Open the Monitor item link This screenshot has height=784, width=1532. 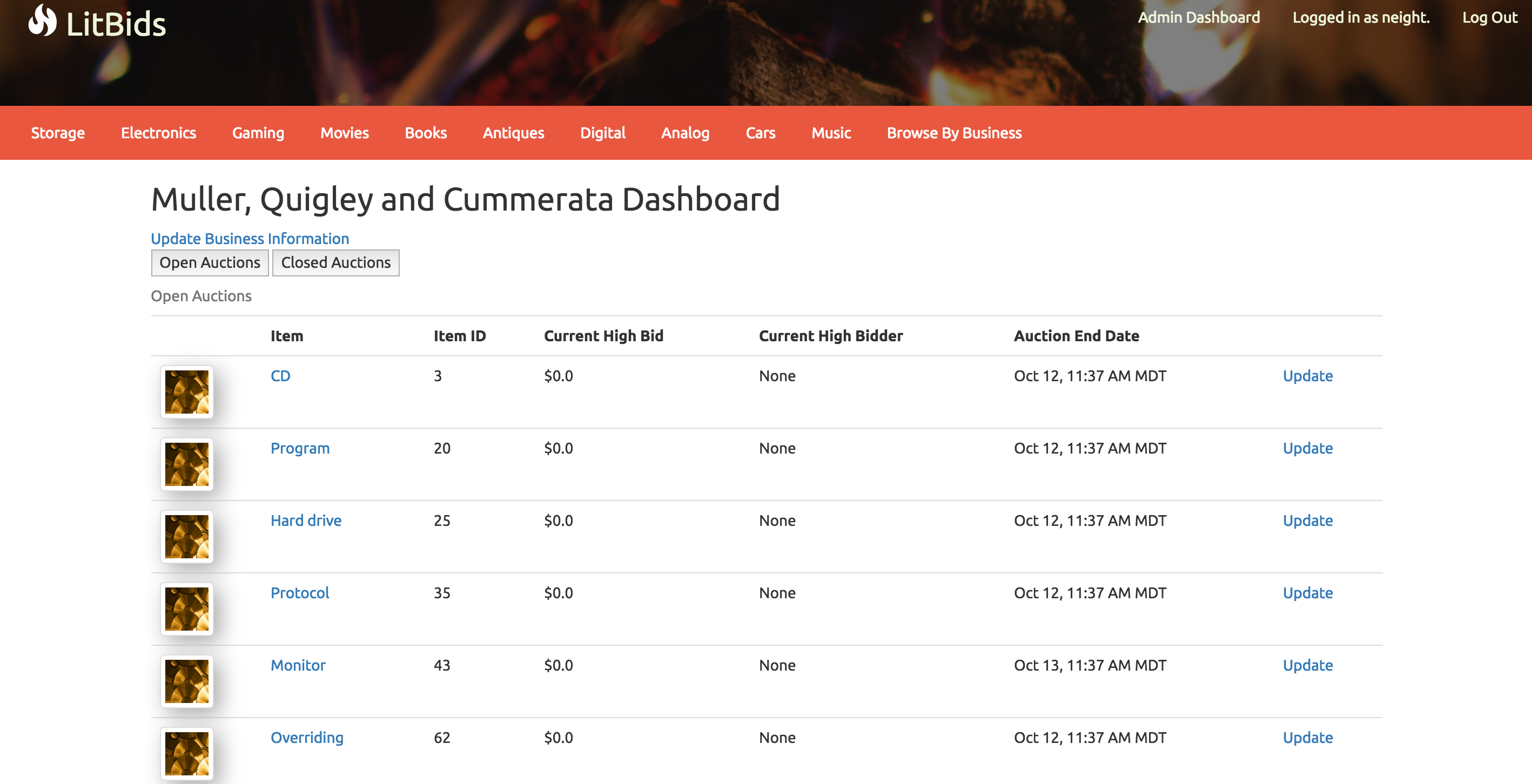coord(298,665)
